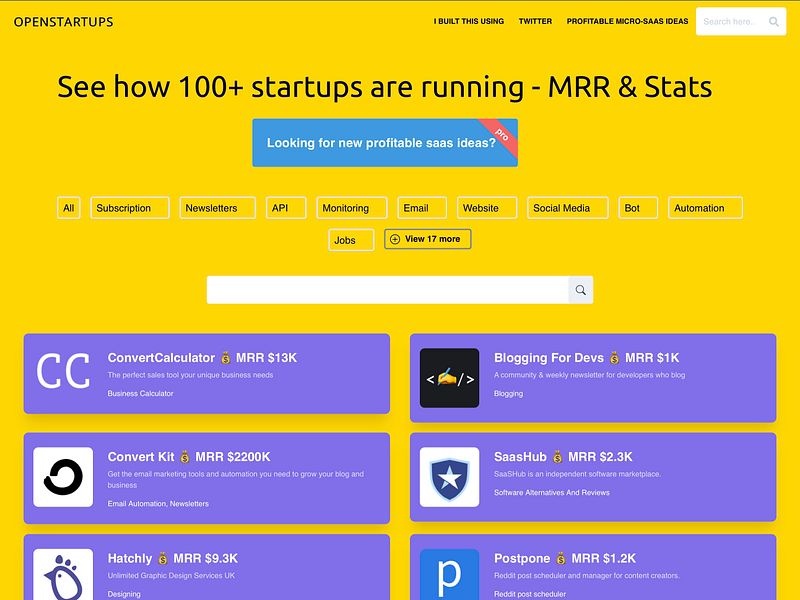This screenshot has width=800, height=600.
Task: Click the See how 100+ startups heading
Action: tap(385, 87)
